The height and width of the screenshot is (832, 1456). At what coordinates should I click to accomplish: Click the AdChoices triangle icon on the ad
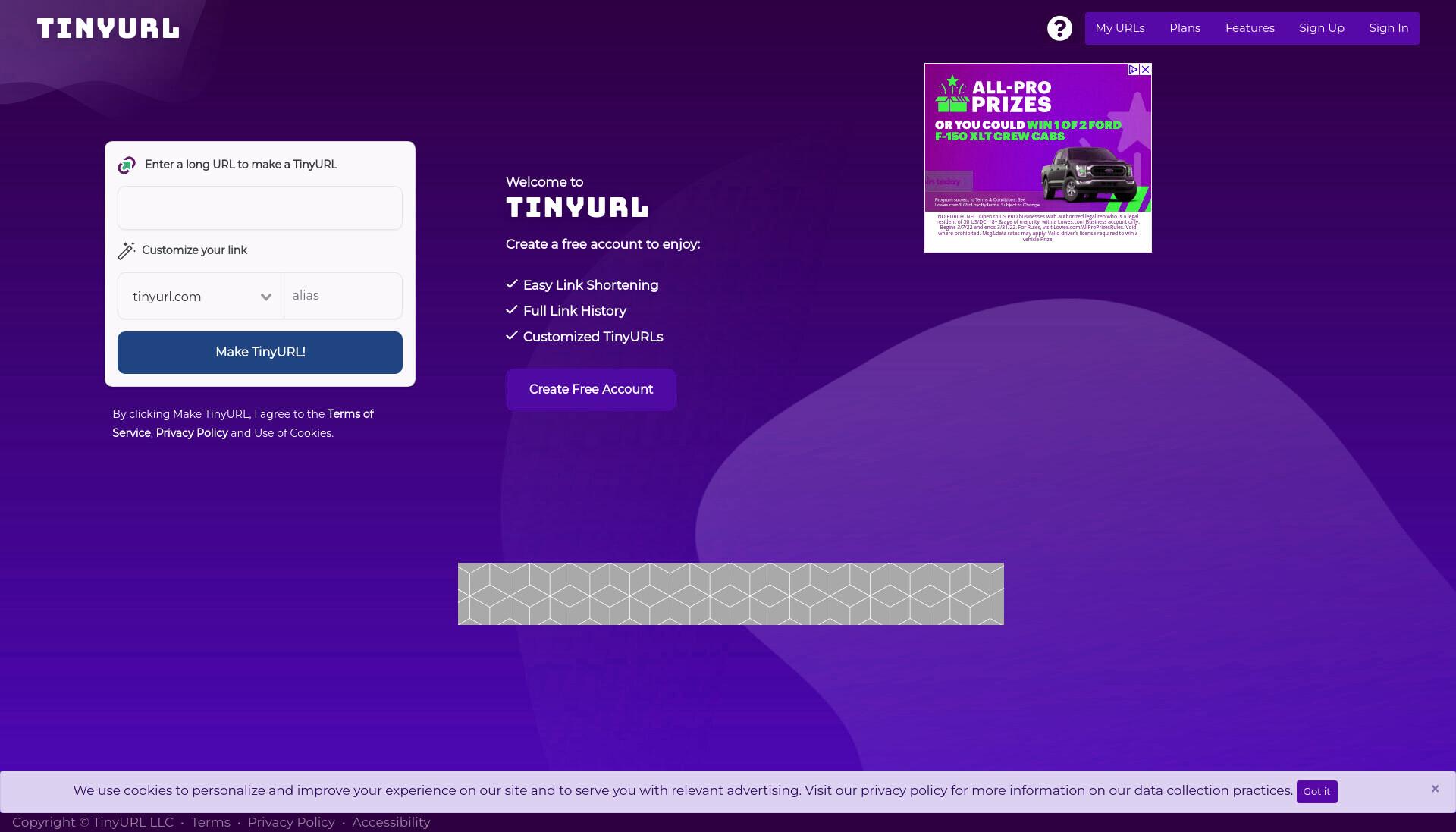pyautogui.click(x=1133, y=69)
